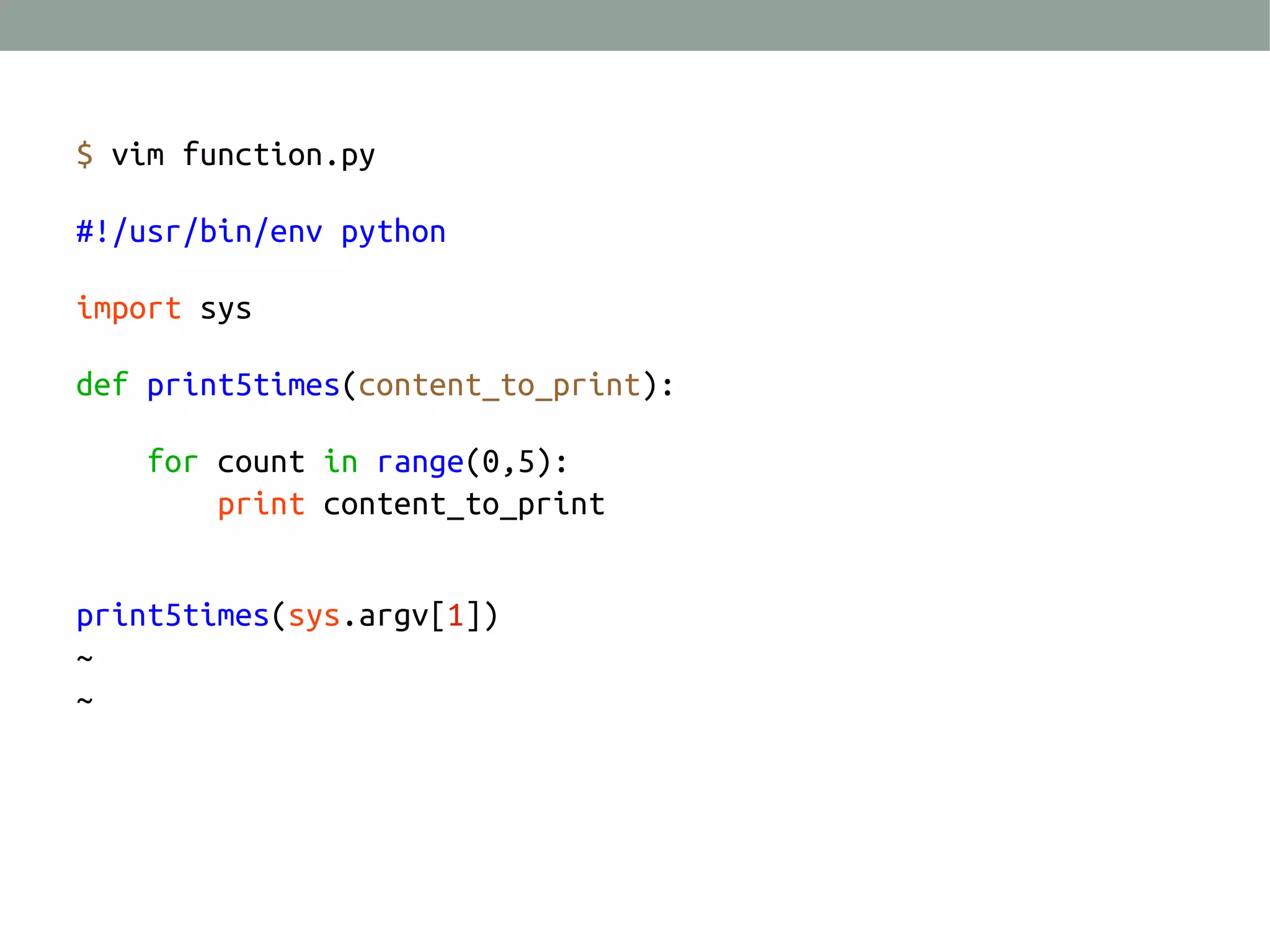Click the '$ vim function.py' command line
The height and width of the screenshot is (952, 1270).
[226, 155]
